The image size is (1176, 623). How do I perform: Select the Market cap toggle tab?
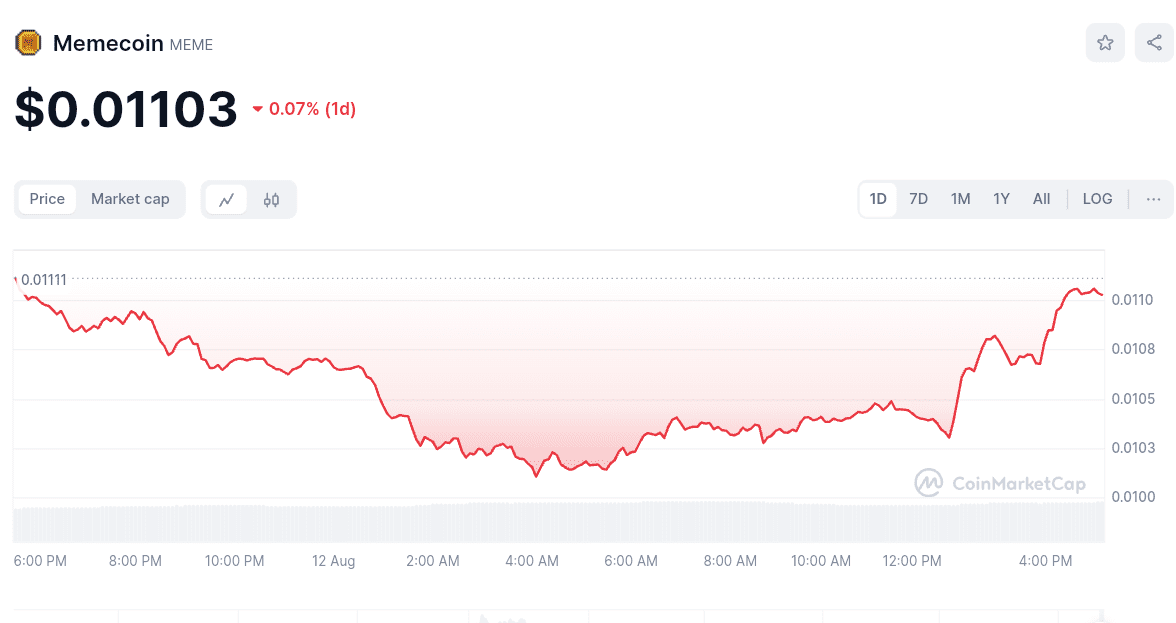(130, 199)
